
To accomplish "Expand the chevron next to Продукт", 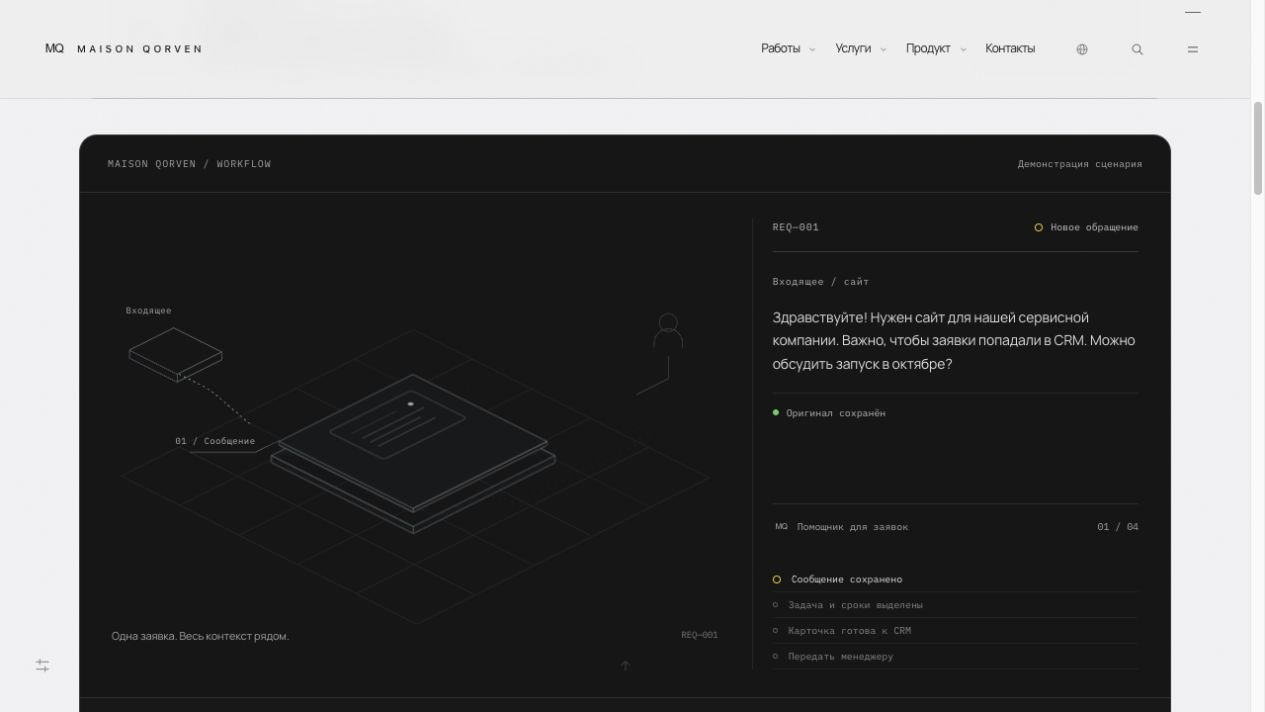I will pos(963,49).
